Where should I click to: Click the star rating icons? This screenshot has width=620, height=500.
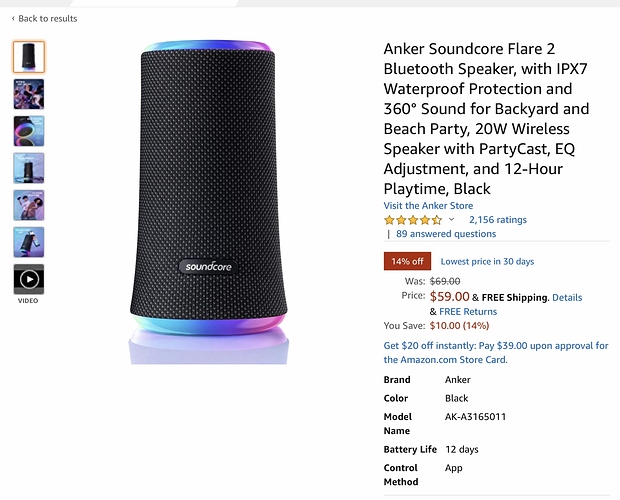tap(413, 220)
